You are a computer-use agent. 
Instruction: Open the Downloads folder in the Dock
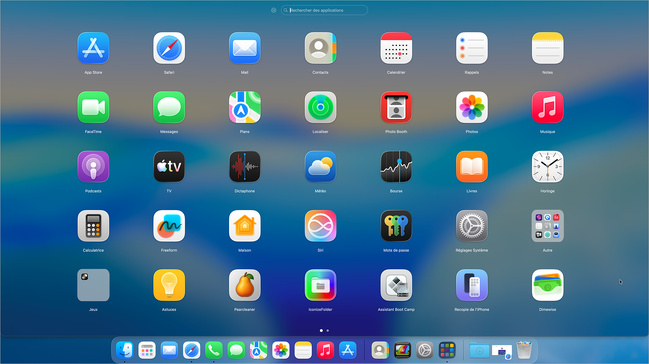(479, 350)
